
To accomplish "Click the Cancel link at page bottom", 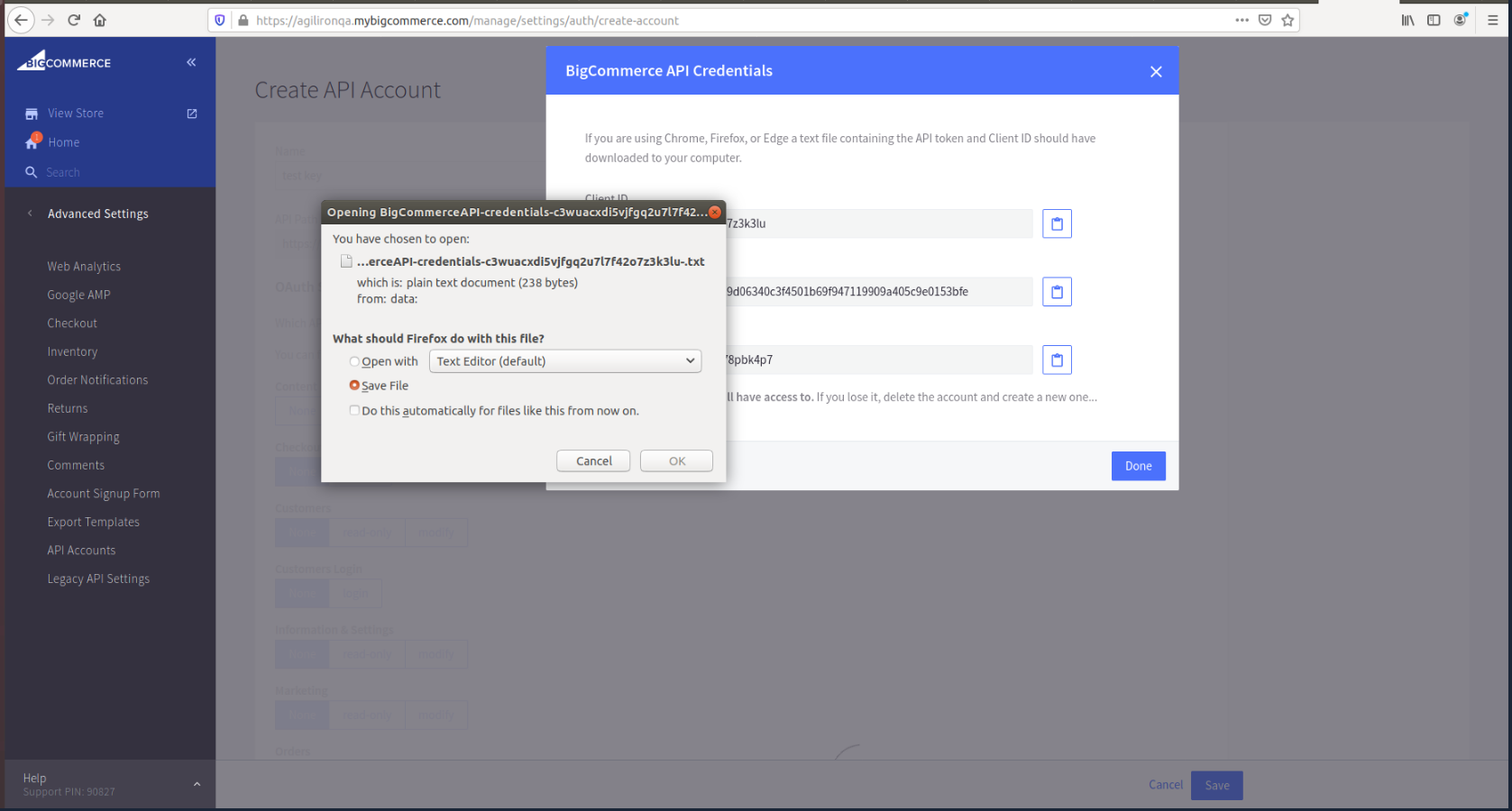I will tap(1165, 785).
